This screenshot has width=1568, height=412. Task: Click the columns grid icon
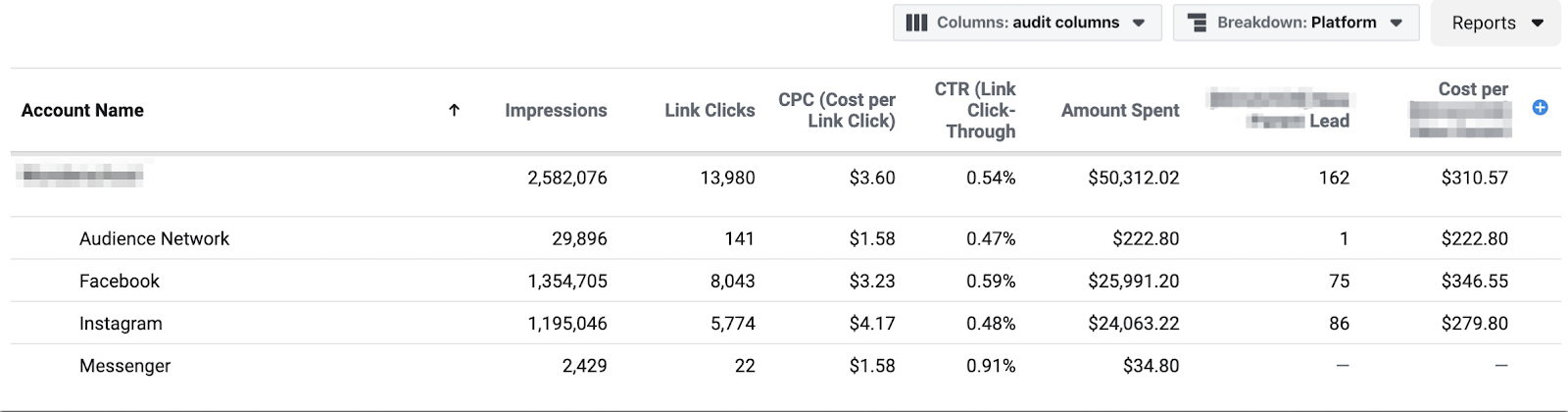[916, 23]
